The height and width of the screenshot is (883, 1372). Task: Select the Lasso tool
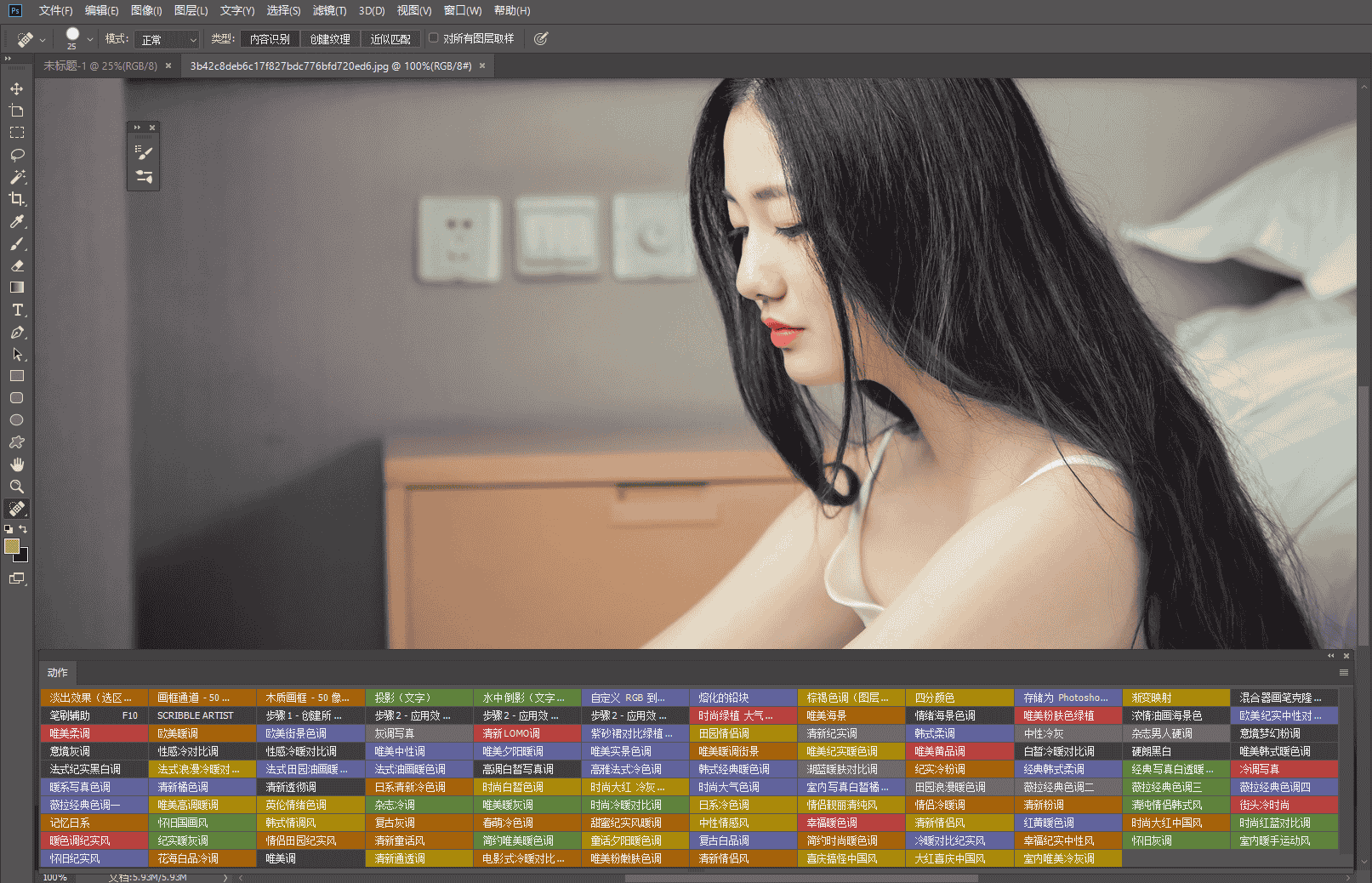point(16,155)
